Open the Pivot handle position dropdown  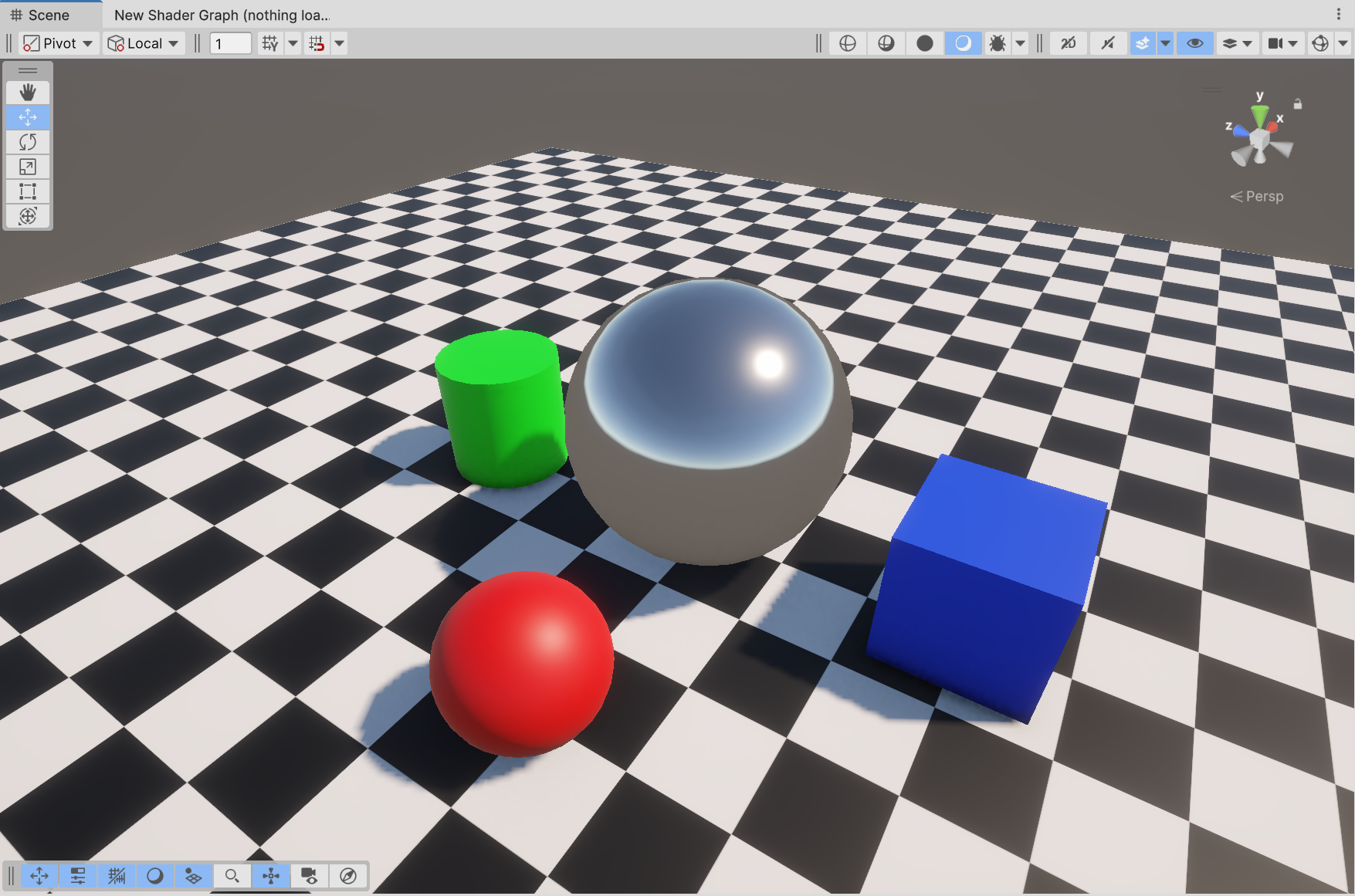58,43
